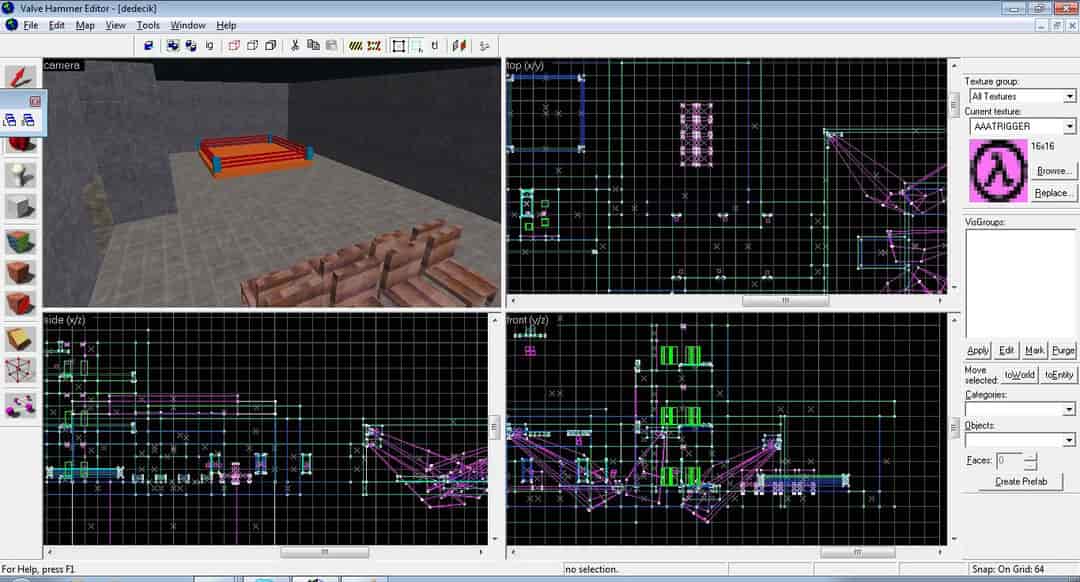Click the Hide Unselected Objects icon
The image size is (1080, 582).
(253, 45)
